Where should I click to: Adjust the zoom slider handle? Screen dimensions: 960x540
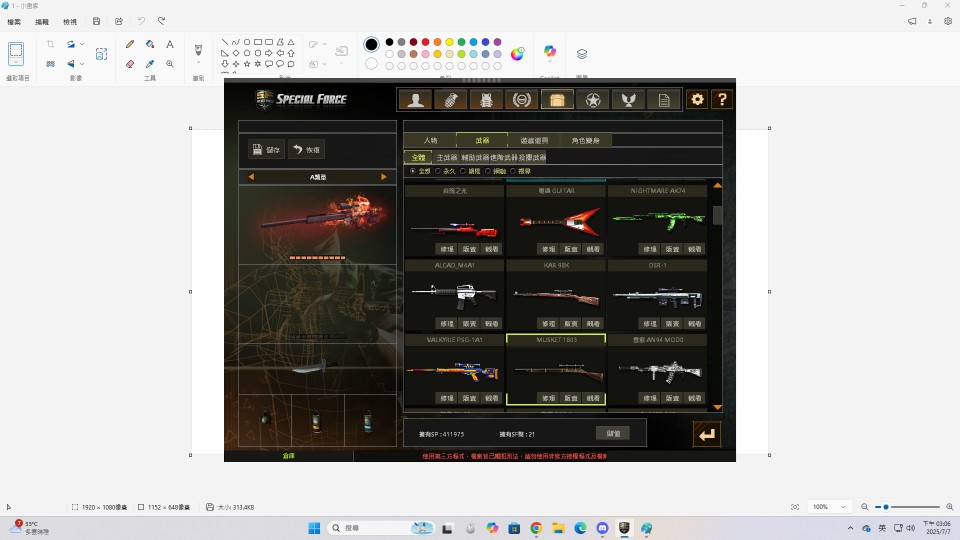pyautogui.click(x=885, y=507)
